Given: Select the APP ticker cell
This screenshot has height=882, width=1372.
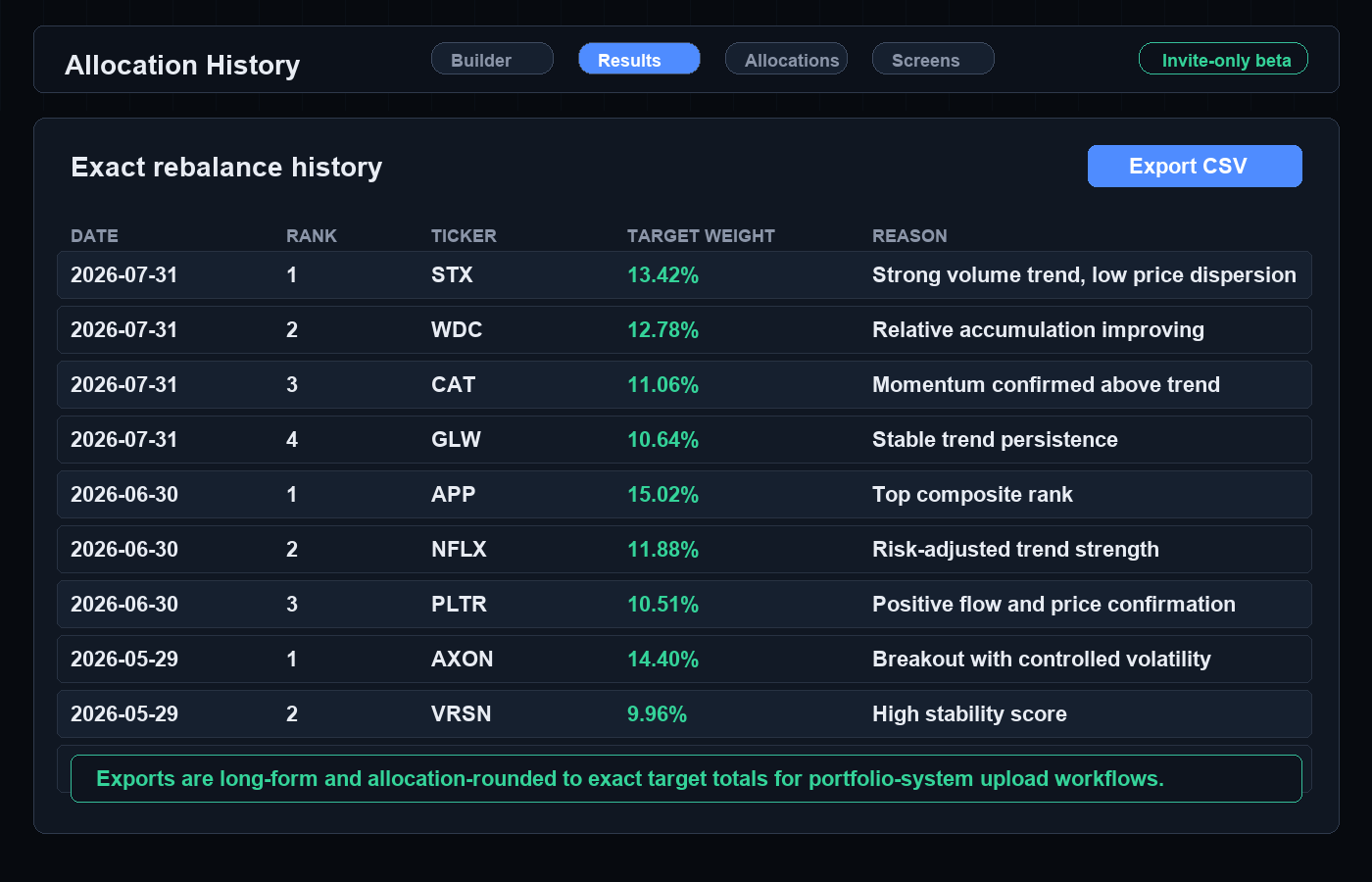Looking at the screenshot, I should 453,495.
